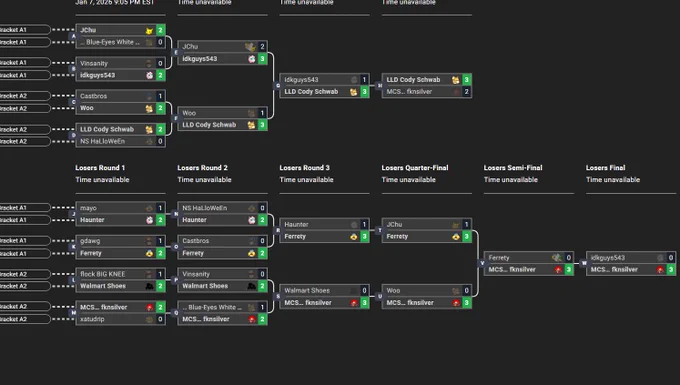The height and width of the screenshot is (385, 680).
Task: Click MCS fknsilver name in Winners match H
Action: (409, 92)
